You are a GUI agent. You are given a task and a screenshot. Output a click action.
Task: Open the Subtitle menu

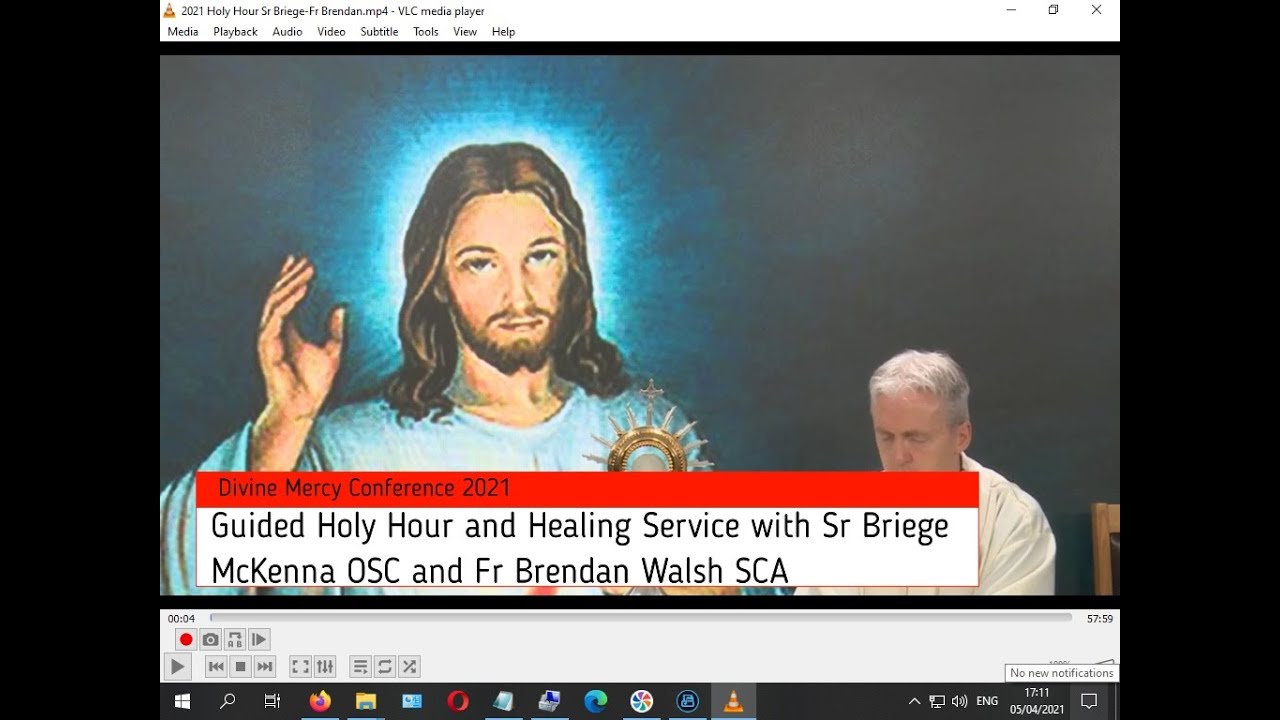click(x=379, y=32)
